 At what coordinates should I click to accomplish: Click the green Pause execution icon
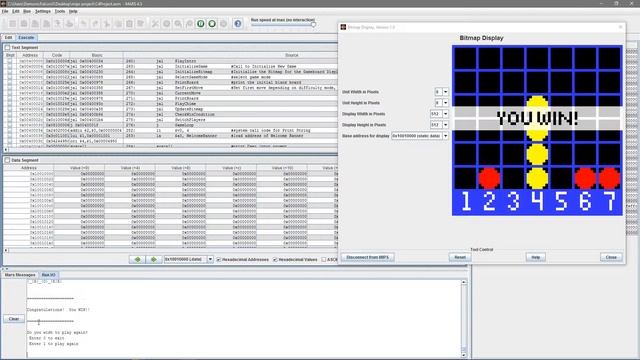coord(200,24)
